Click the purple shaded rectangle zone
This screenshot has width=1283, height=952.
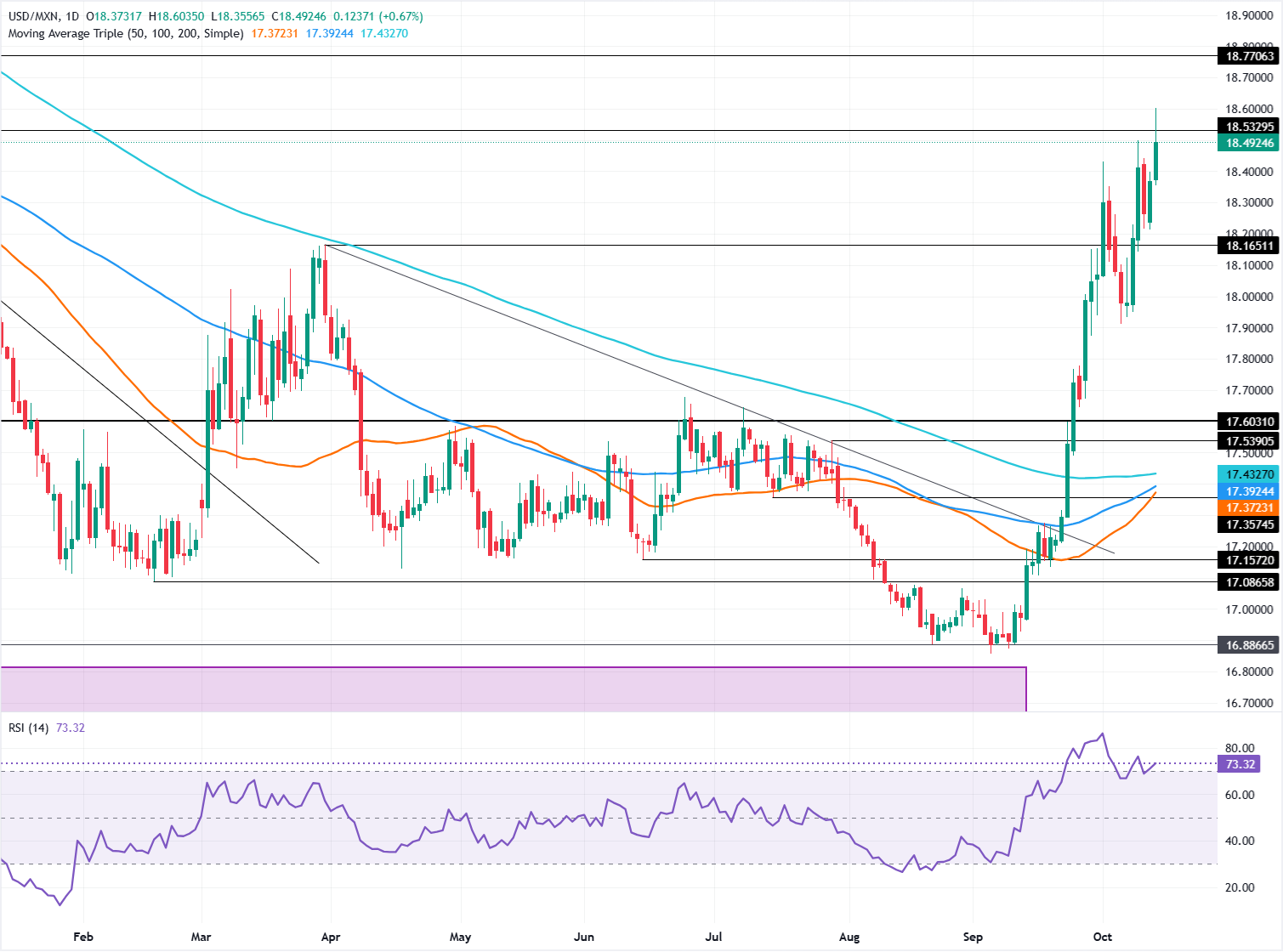514,689
